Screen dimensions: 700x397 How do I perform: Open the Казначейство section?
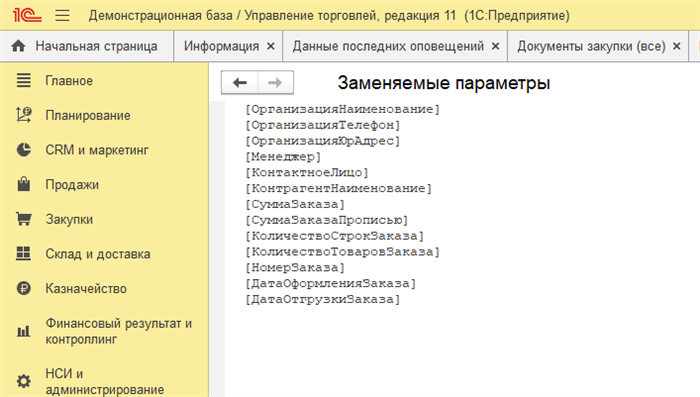(86, 288)
